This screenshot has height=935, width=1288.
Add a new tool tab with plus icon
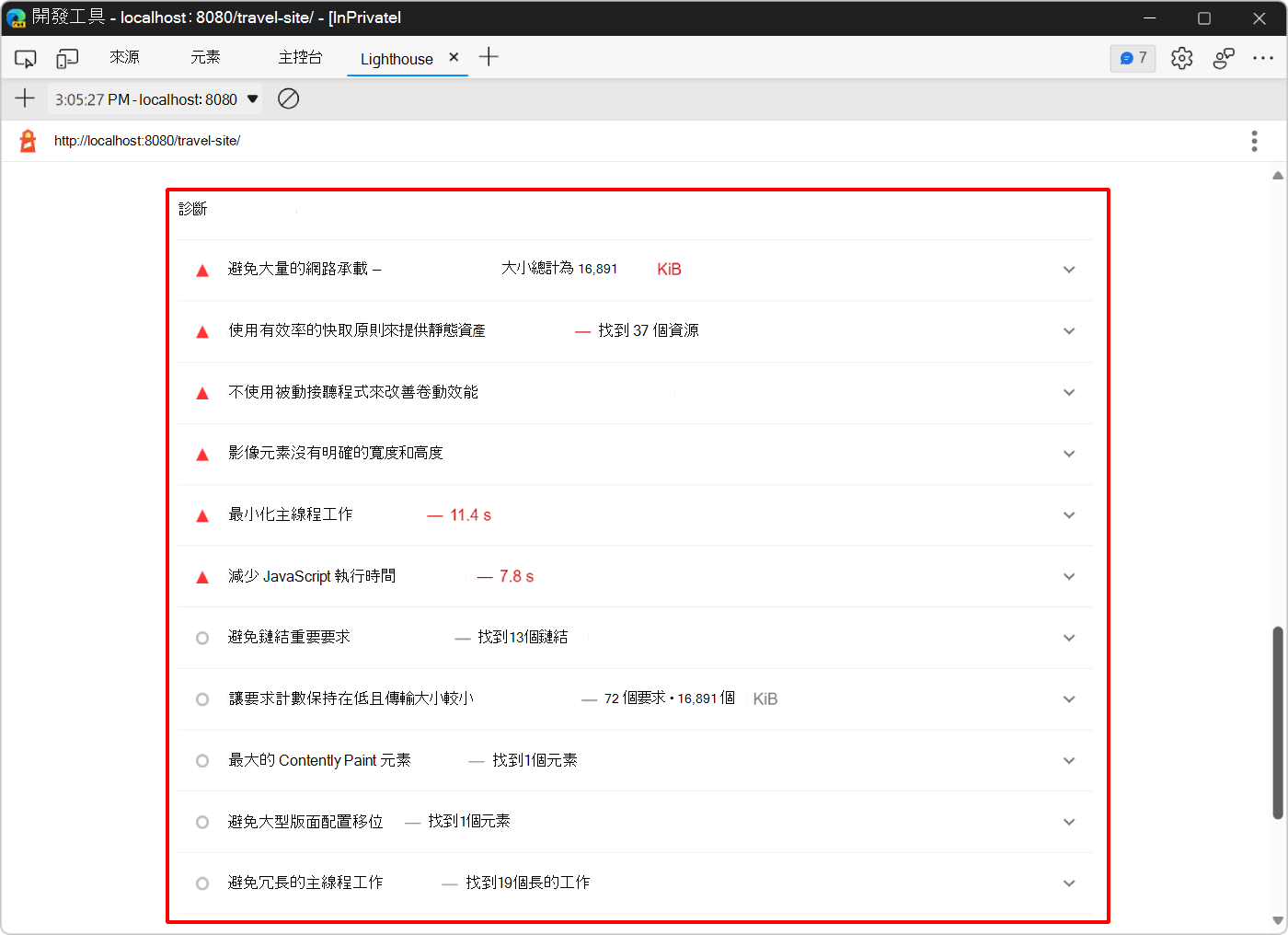[489, 57]
